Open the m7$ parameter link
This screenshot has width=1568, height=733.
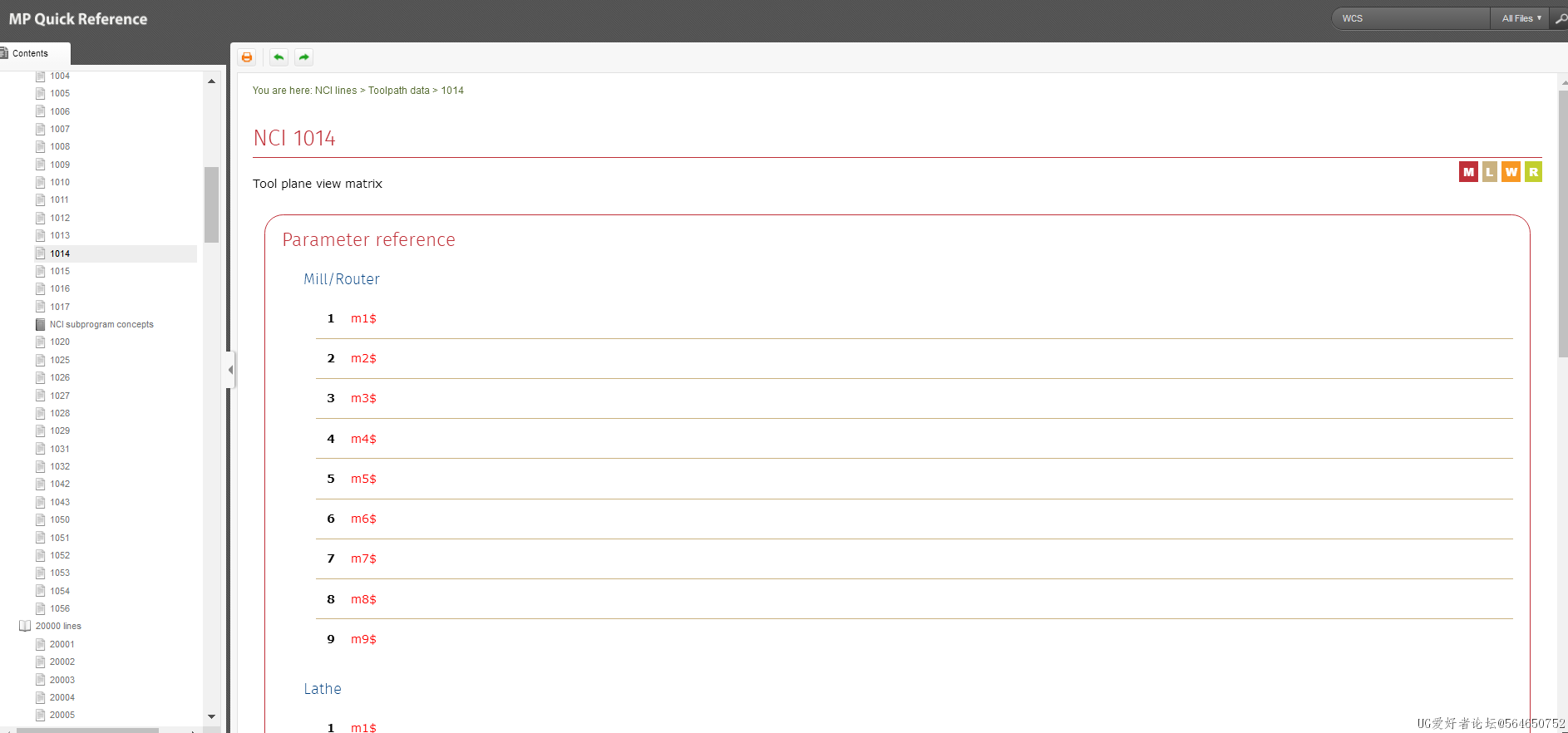click(363, 558)
